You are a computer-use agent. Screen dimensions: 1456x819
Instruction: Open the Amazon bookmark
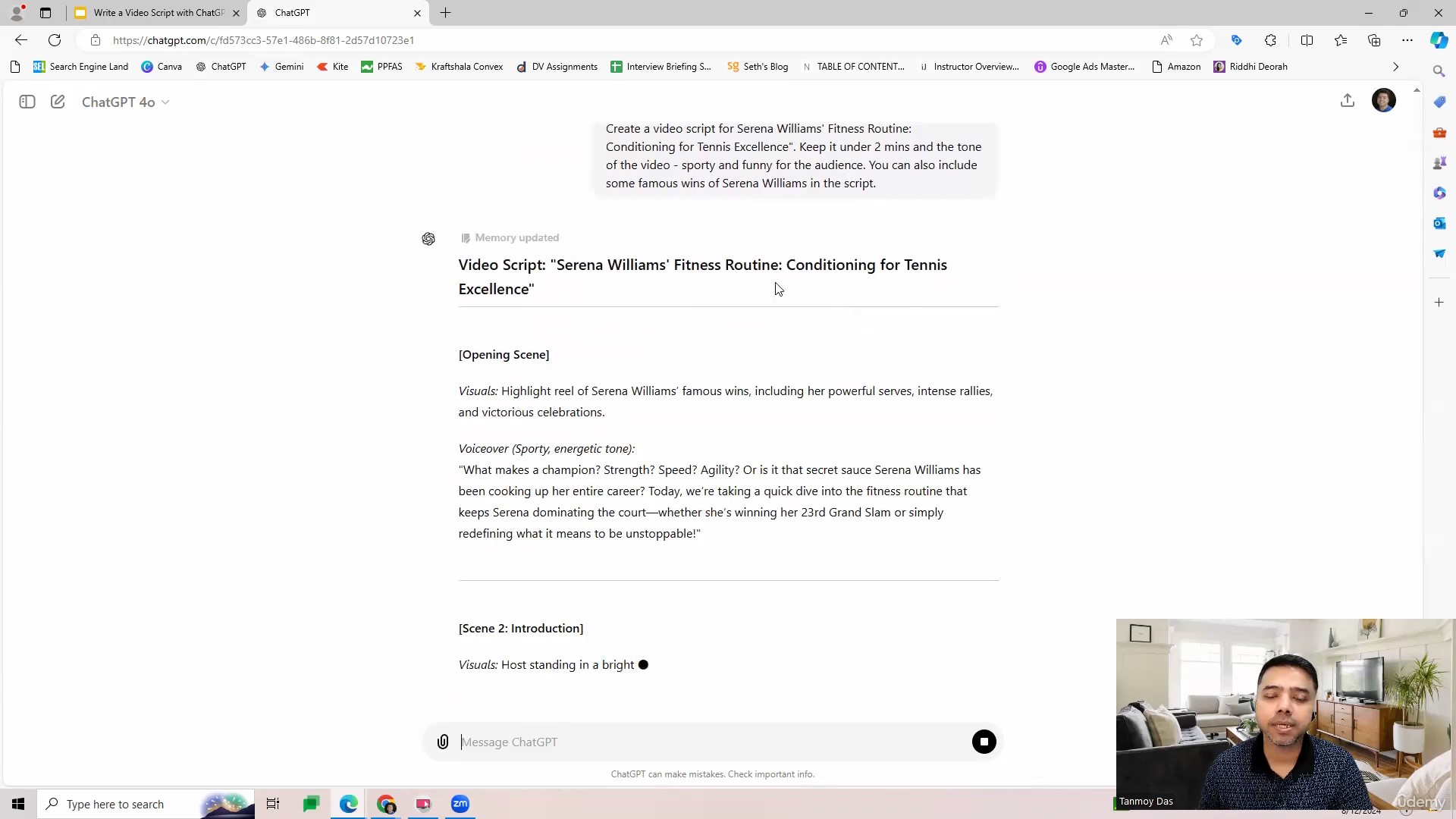coord(1176,67)
